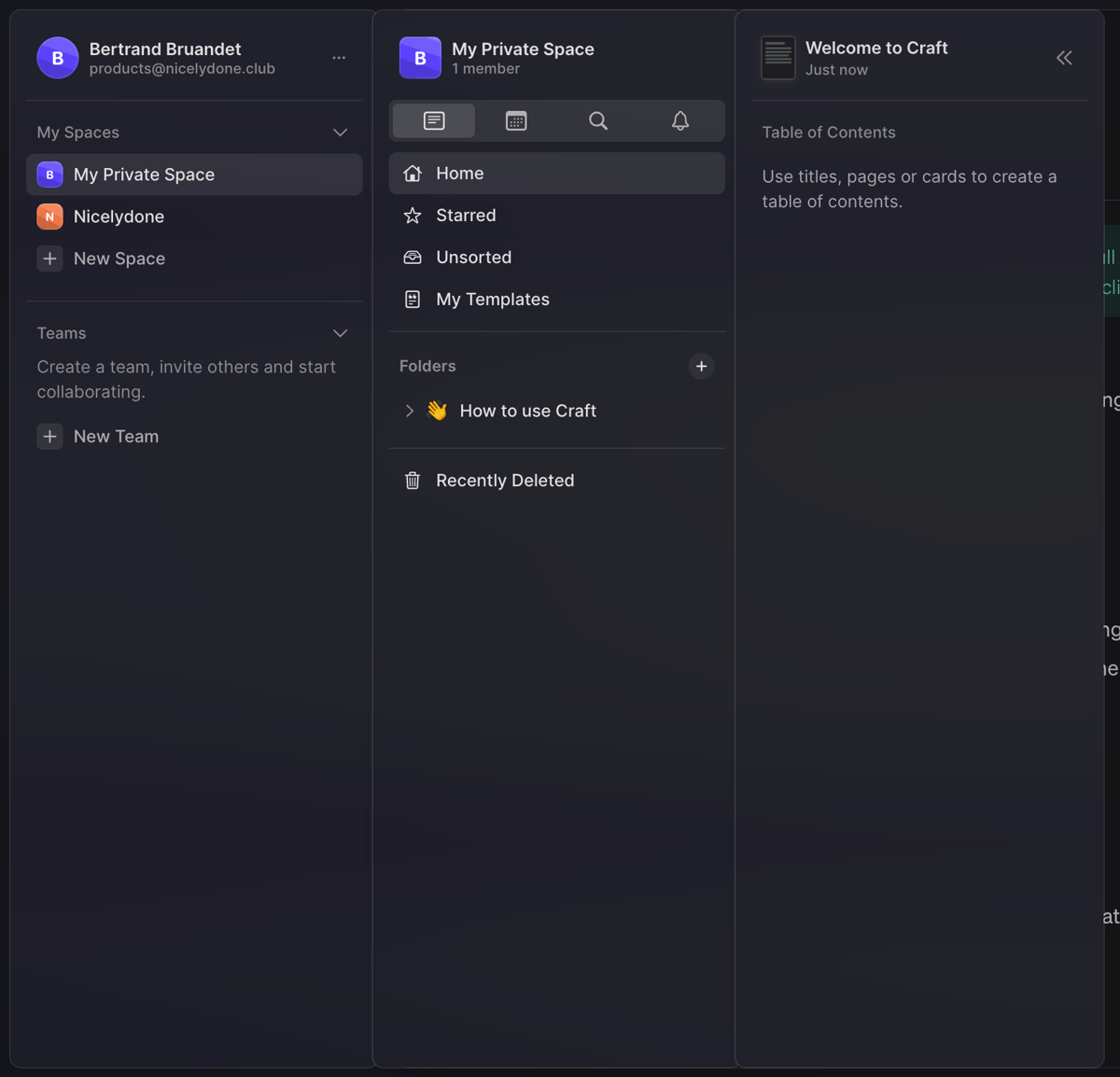
Task: Open Unsorted using its inbox icon
Action: [413, 257]
